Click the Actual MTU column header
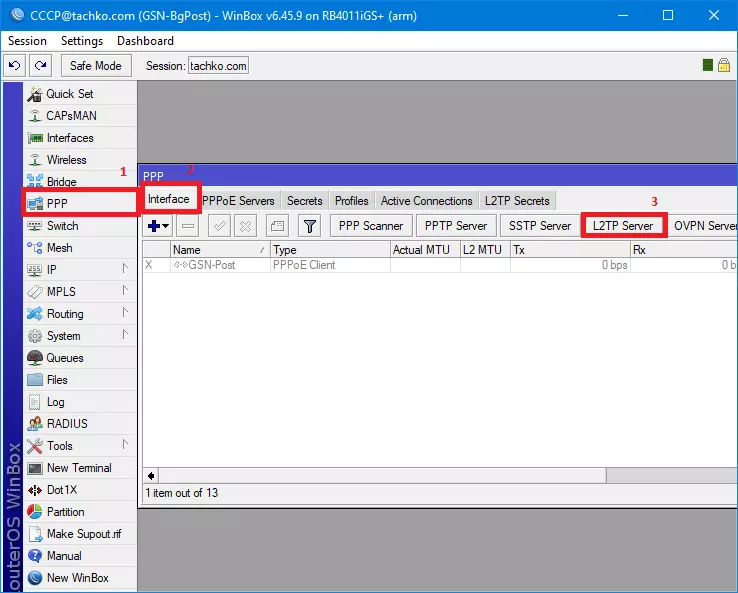738x593 pixels. click(425, 250)
